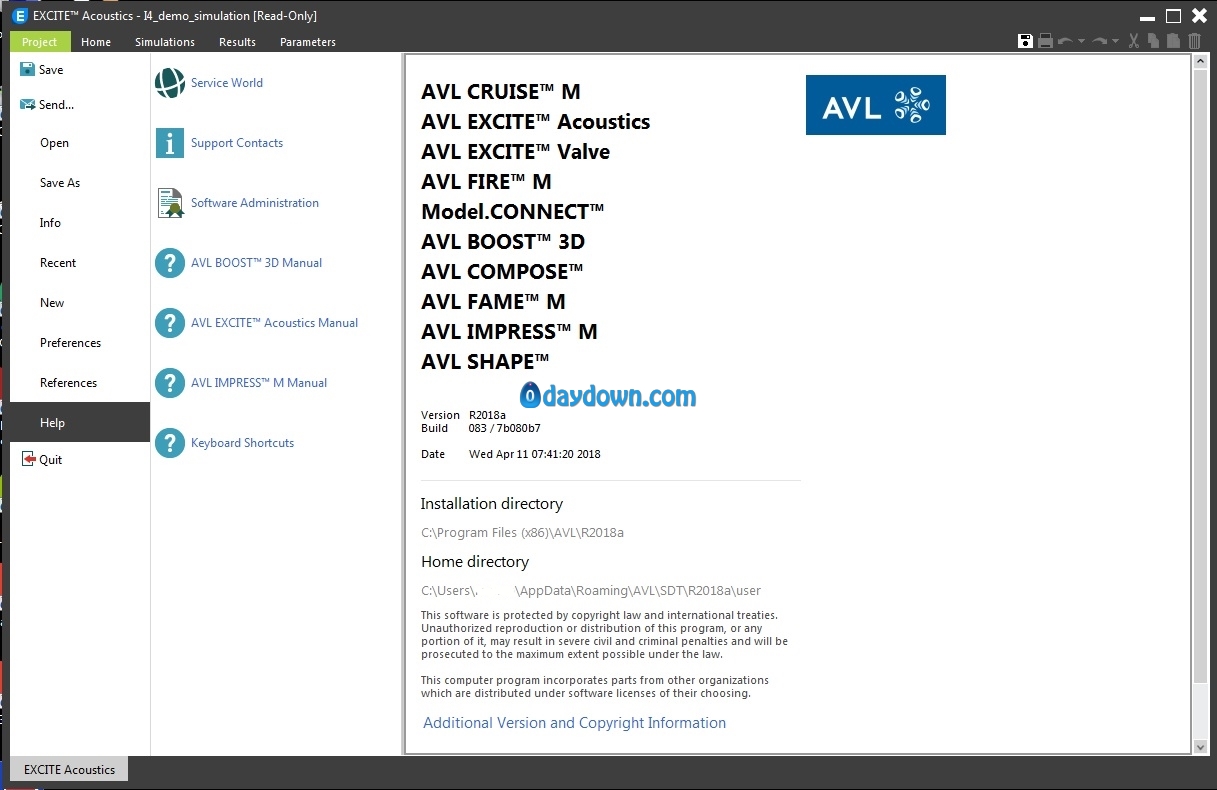Click the 'Home directory' heading
This screenshot has height=790, width=1217.
click(475, 562)
